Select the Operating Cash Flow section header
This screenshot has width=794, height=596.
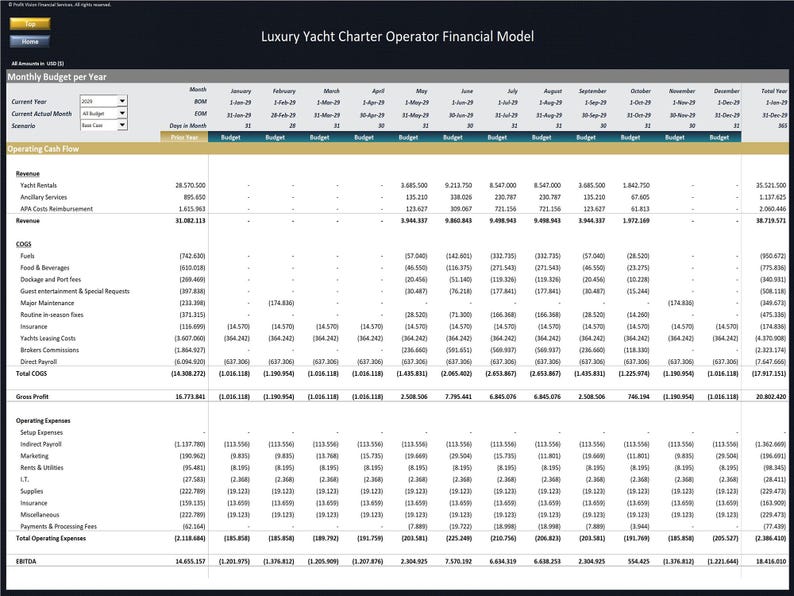pyautogui.click(x=43, y=149)
